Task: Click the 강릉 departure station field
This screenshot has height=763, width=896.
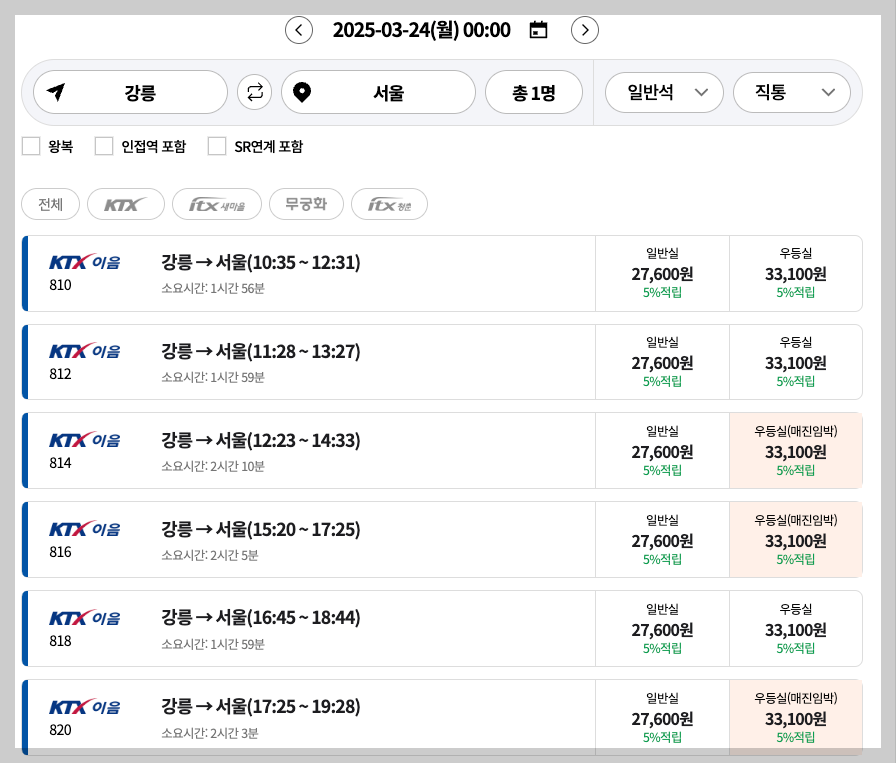Action: (130, 92)
